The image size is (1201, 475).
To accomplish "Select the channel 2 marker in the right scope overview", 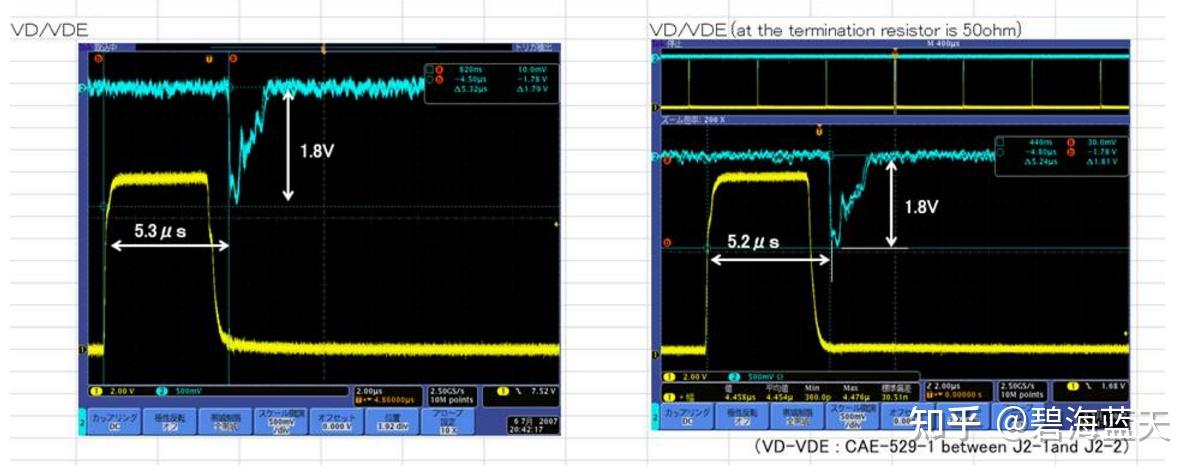I will 655,58.
